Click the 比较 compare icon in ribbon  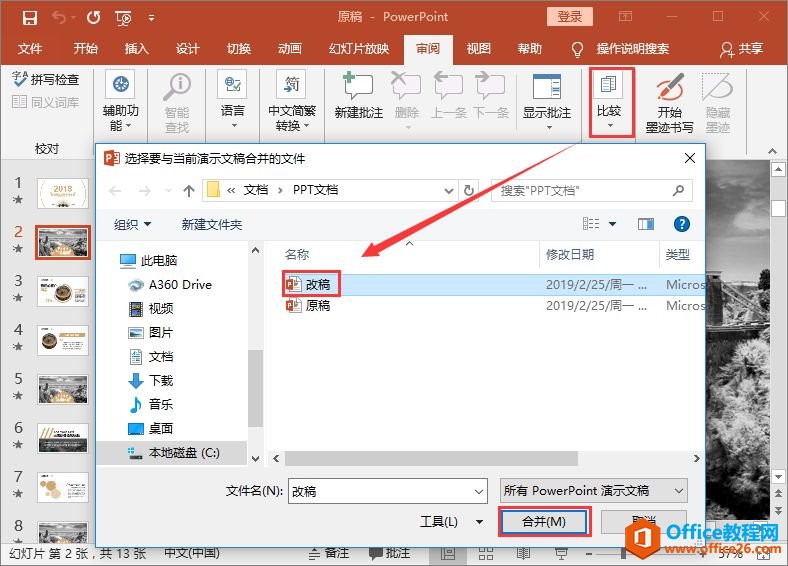[x=609, y=84]
